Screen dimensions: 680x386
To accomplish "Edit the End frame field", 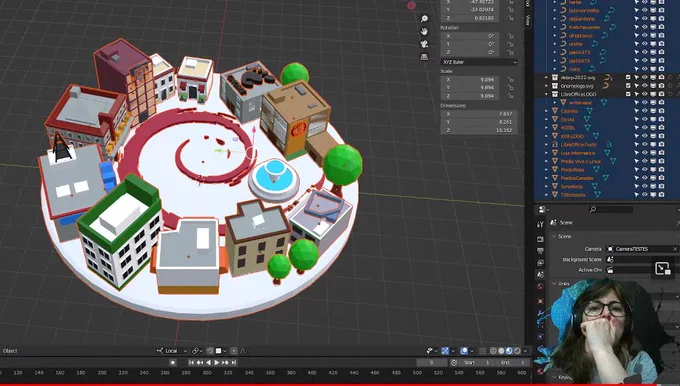I will (511, 363).
